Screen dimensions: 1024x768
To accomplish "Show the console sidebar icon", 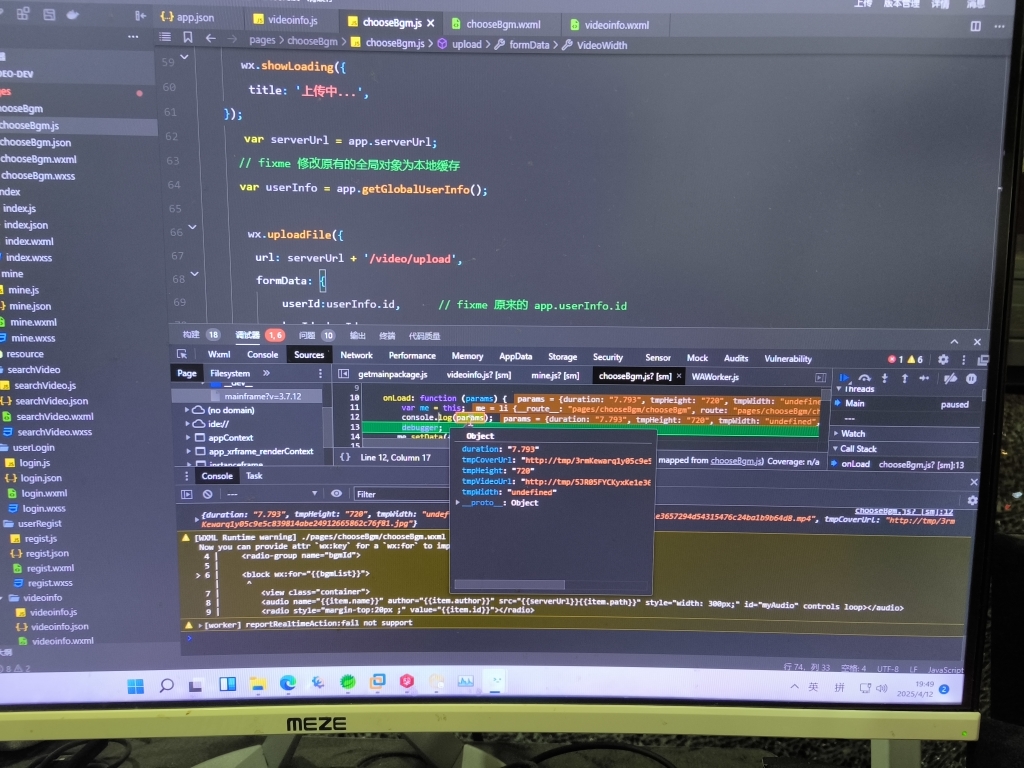I will coord(187,494).
